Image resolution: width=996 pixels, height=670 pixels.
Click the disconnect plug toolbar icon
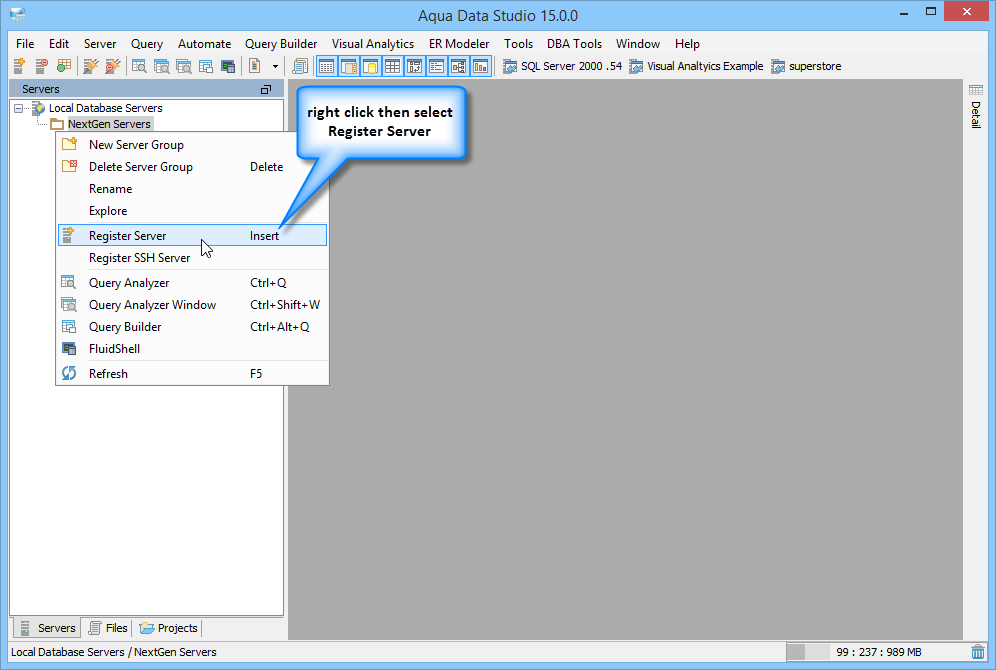point(112,66)
